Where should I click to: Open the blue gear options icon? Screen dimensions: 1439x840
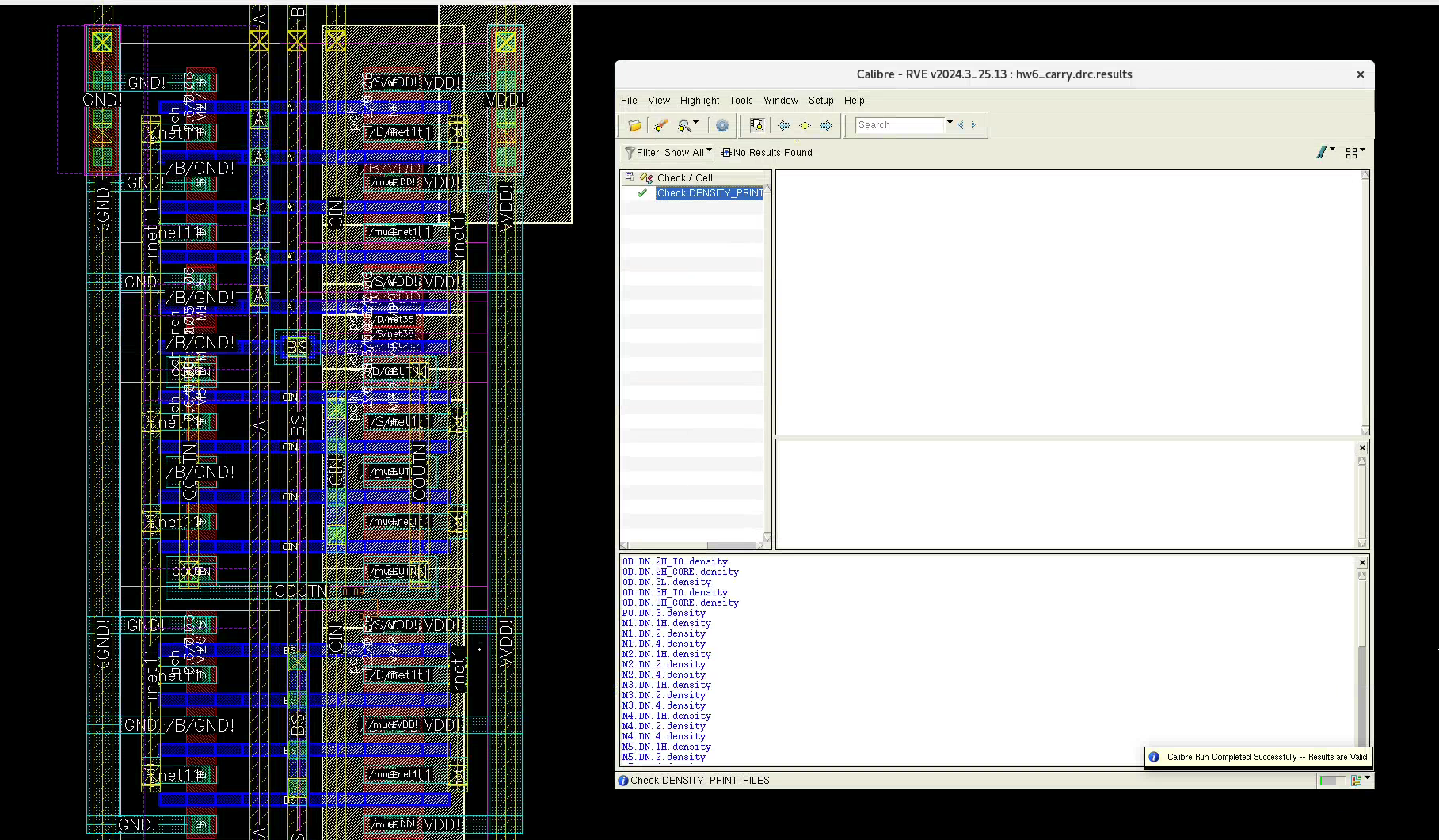pos(722,125)
